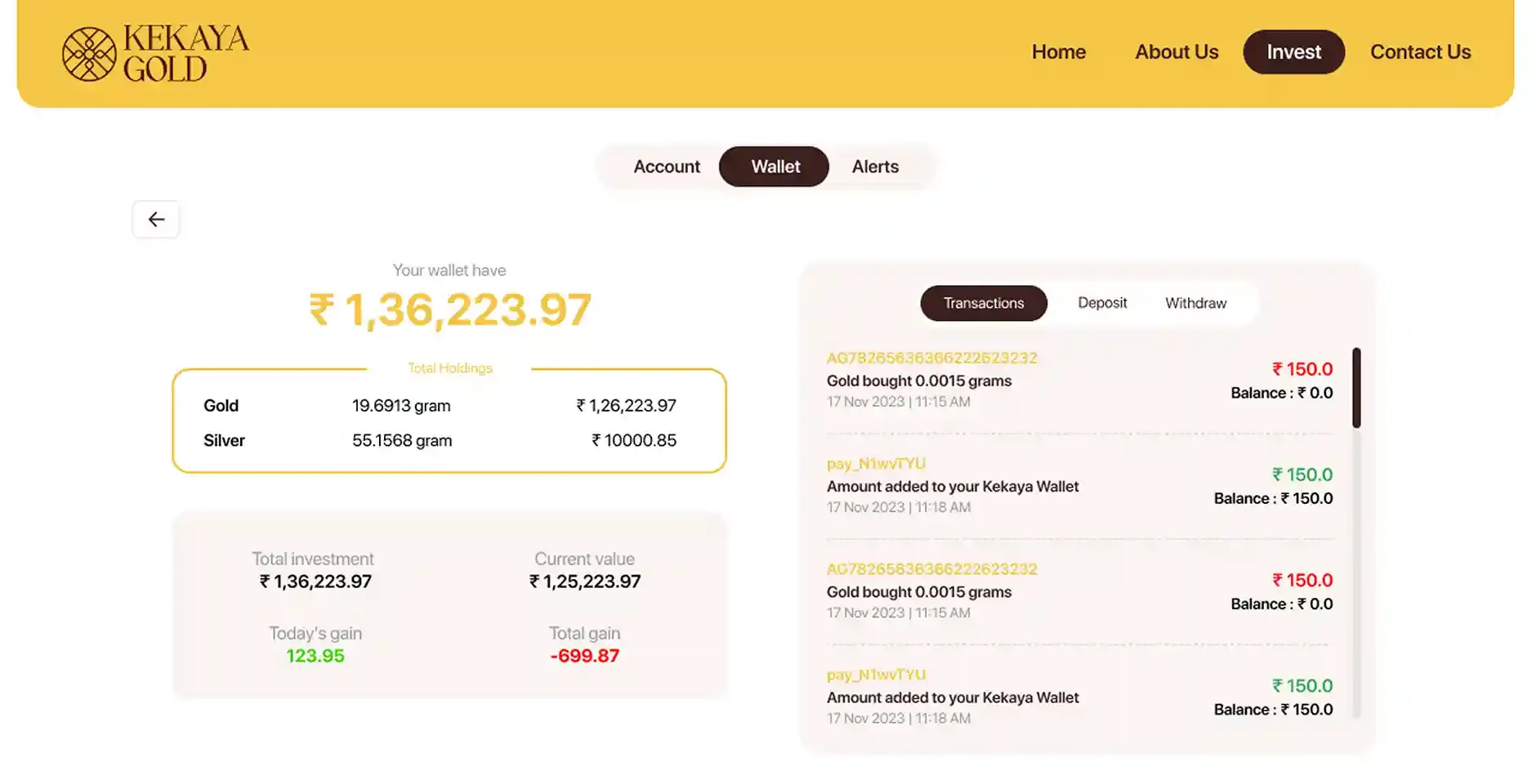Open first transaction ID AG78265636366222623232

(x=931, y=358)
